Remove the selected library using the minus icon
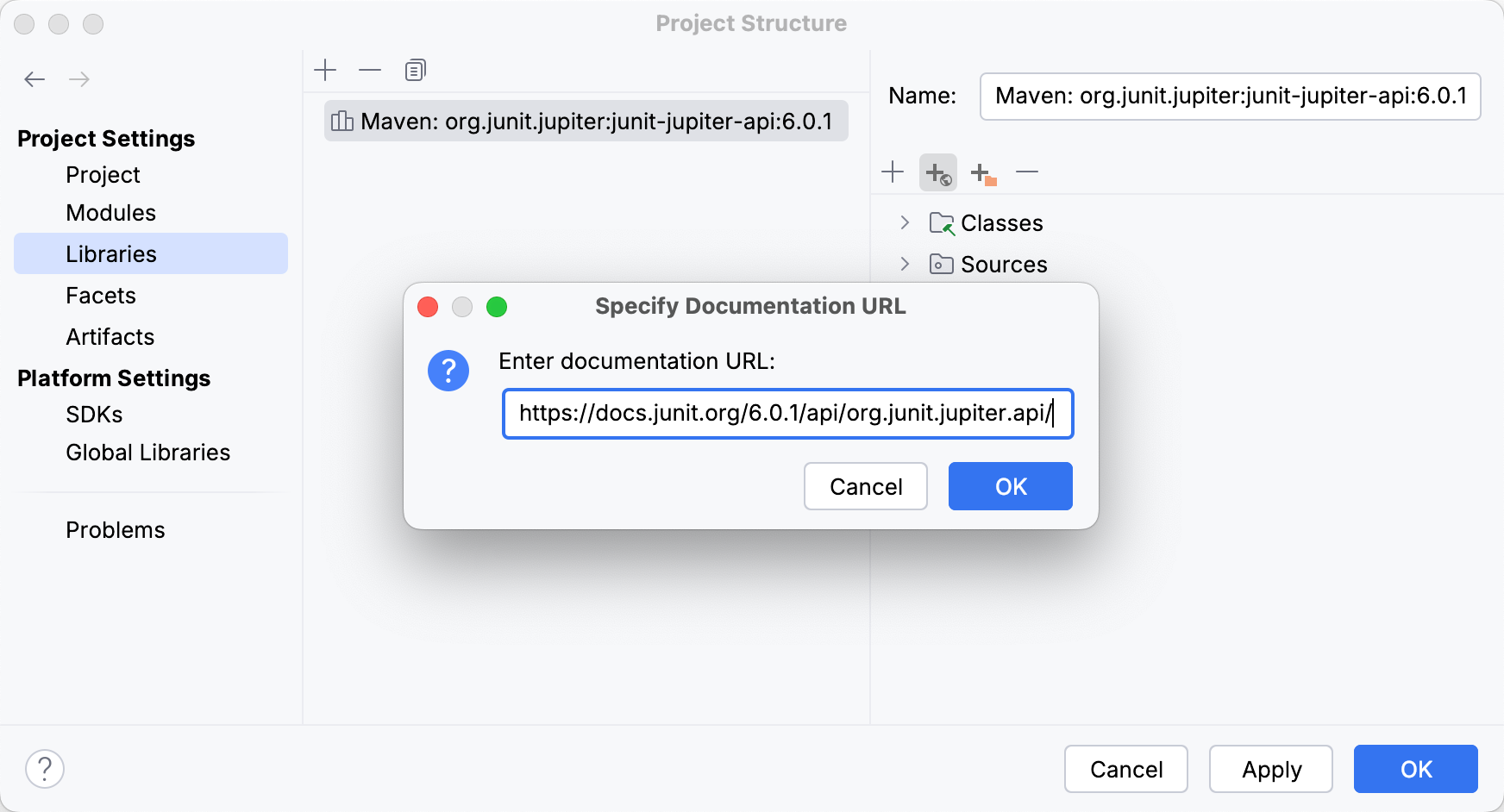The image size is (1504, 812). point(370,70)
